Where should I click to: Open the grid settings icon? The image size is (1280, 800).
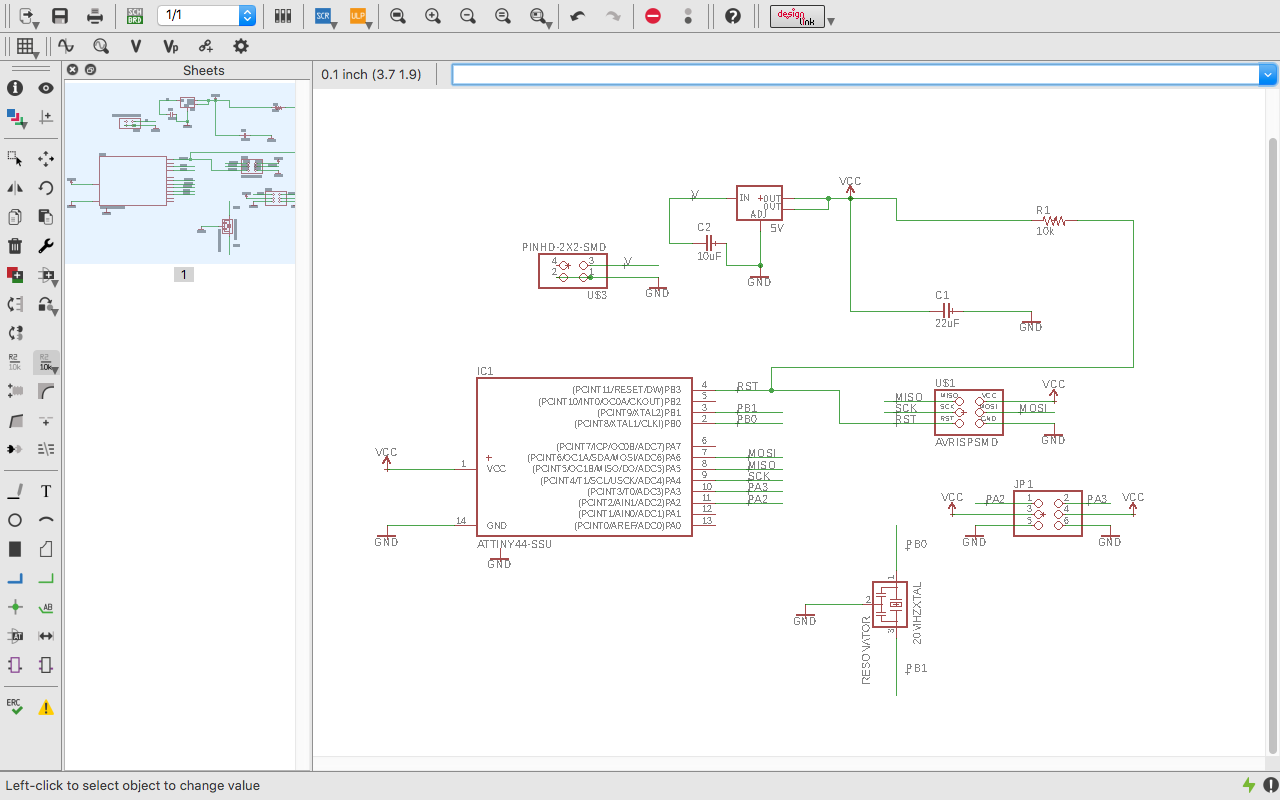coord(27,46)
